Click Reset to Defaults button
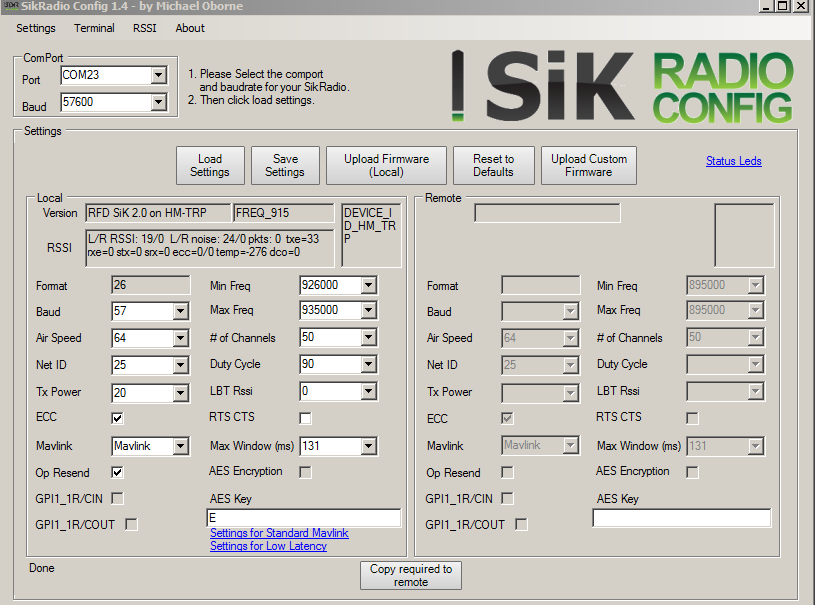This screenshot has height=605, width=815. pyautogui.click(x=493, y=165)
